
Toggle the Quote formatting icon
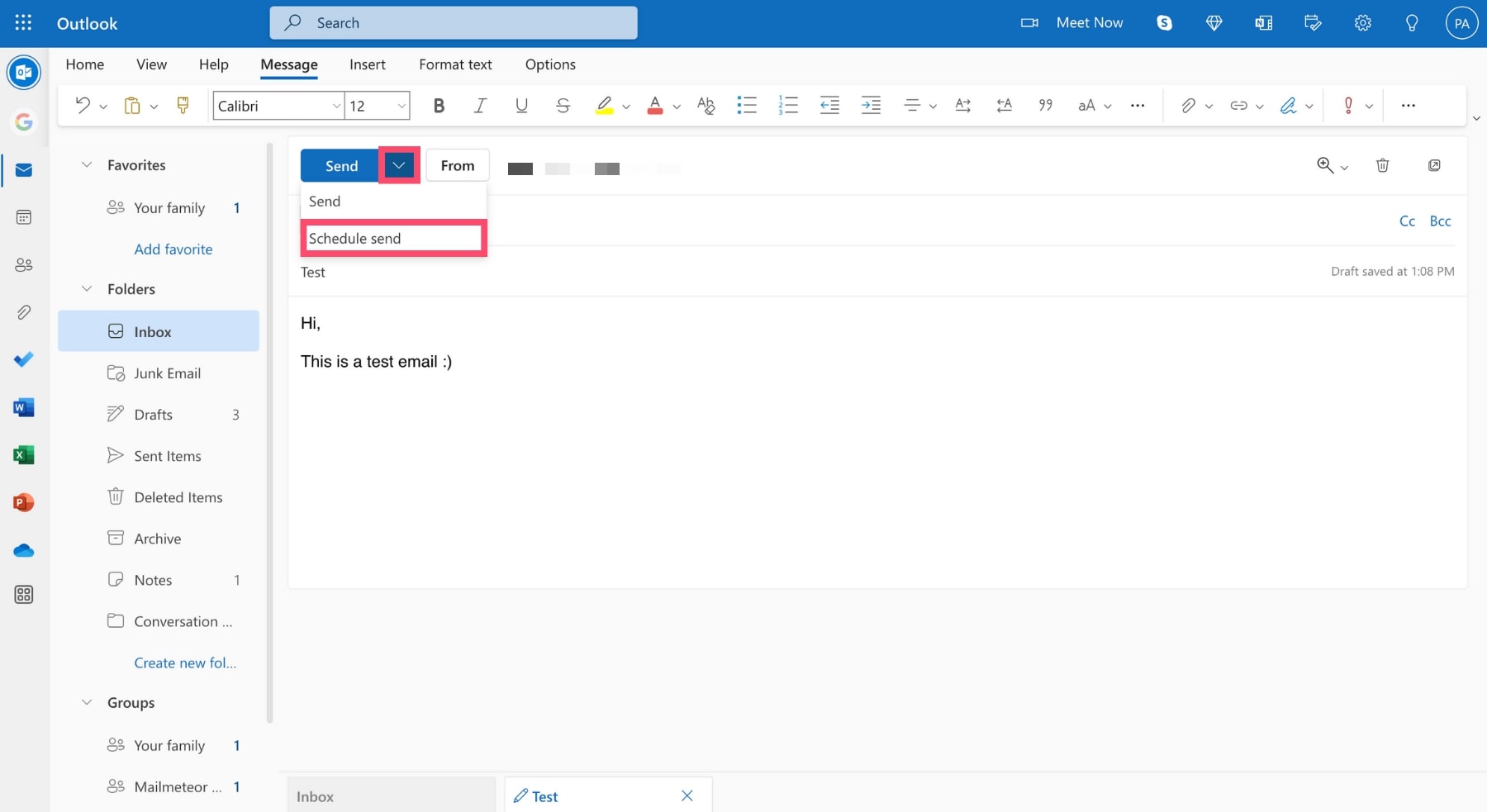(x=1046, y=105)
